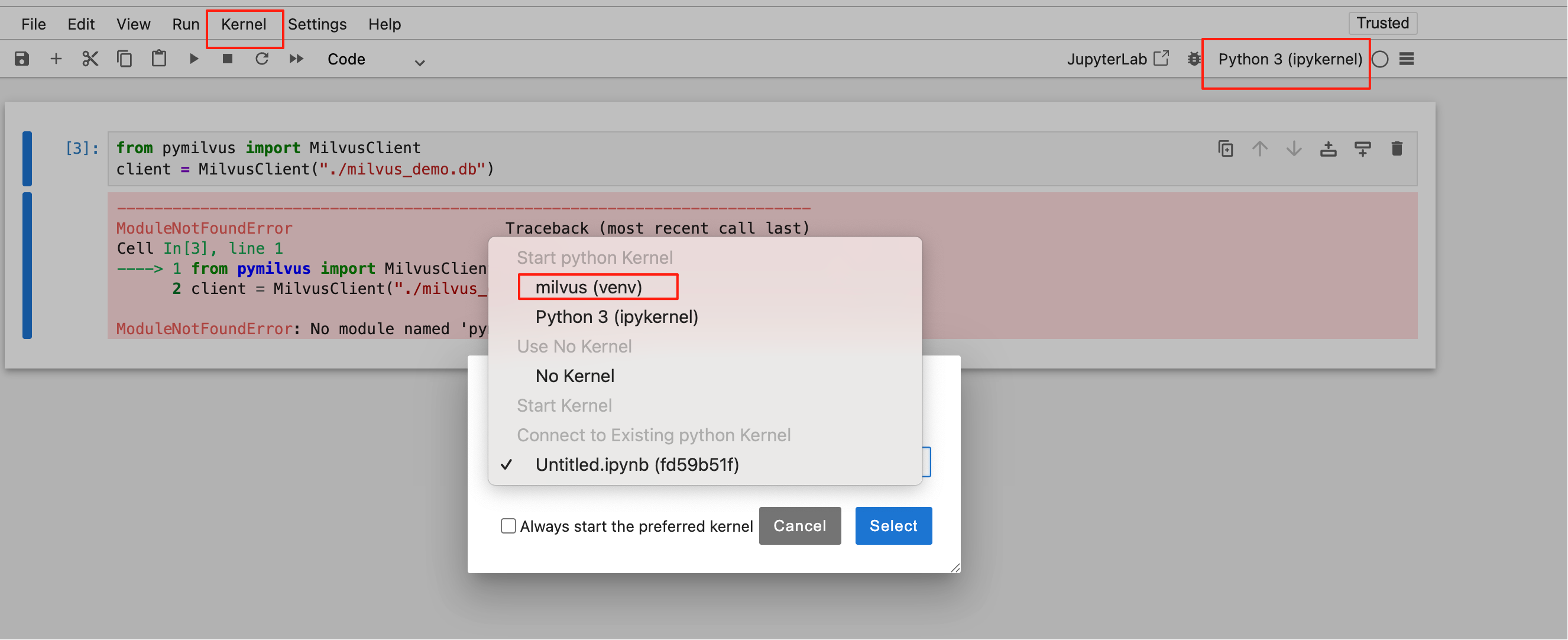Save the notebook with the floppy icon
This screenshot has width=1568, height=640.
22,59
